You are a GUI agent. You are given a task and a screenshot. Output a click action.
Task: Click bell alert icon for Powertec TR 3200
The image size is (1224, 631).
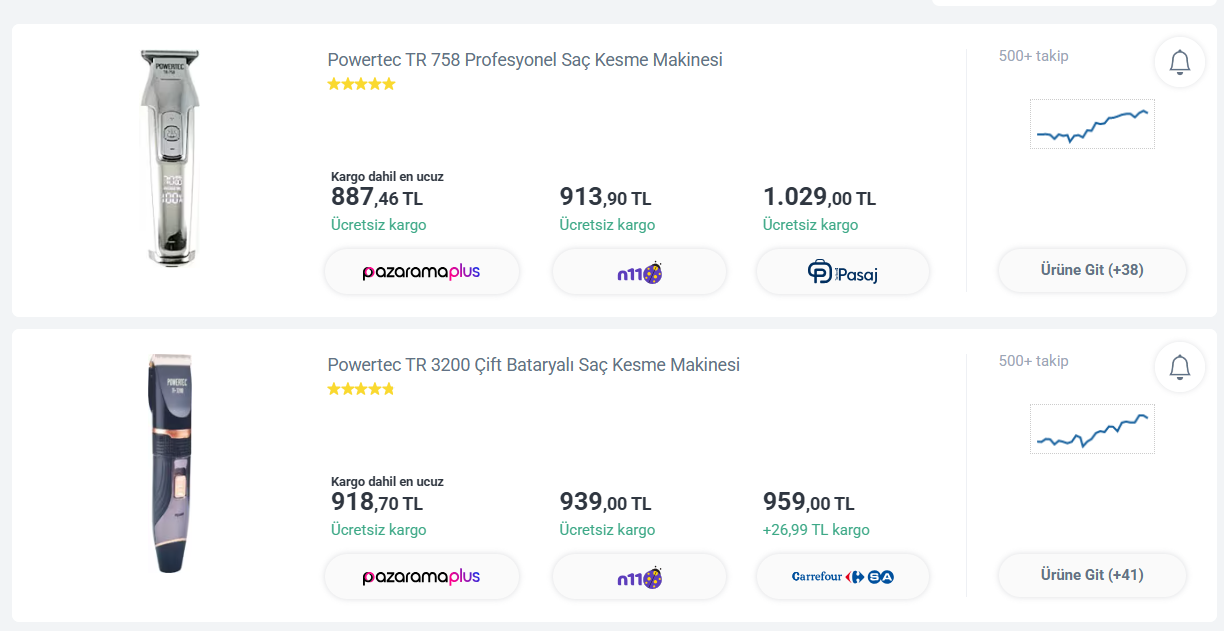(1179, 367)
